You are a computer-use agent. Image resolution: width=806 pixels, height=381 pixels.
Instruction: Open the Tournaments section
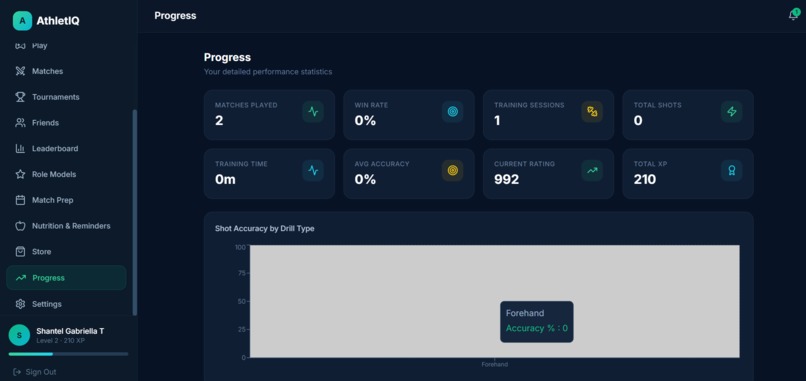pyautogui.click(x=66, y=97)
